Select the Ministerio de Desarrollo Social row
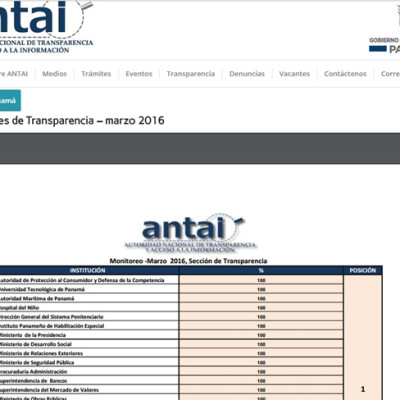 [x=171, y=344]
